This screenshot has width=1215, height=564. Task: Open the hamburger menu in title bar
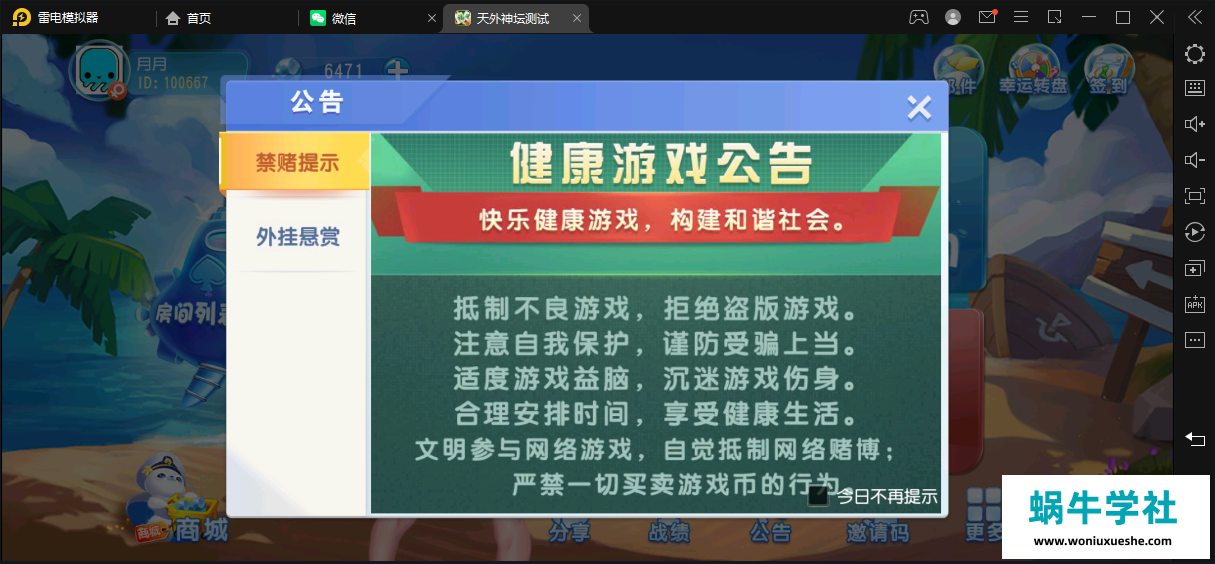tap(1021, 18)
